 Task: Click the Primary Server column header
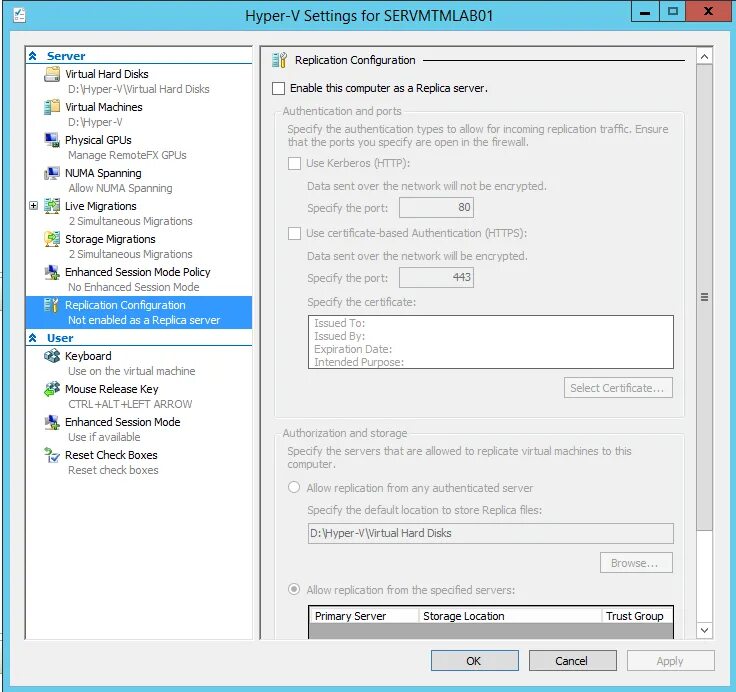pos(364,616)
